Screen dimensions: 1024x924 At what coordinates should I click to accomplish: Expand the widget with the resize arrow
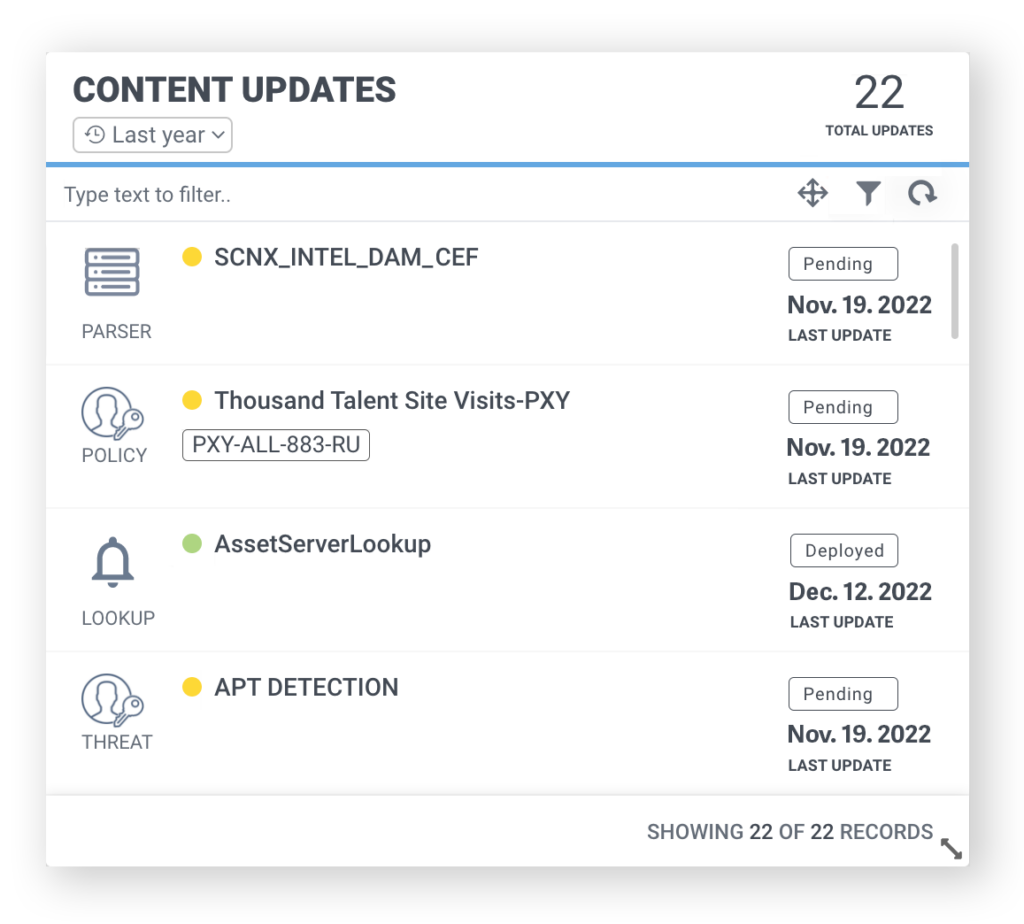[x=952, y=849]
